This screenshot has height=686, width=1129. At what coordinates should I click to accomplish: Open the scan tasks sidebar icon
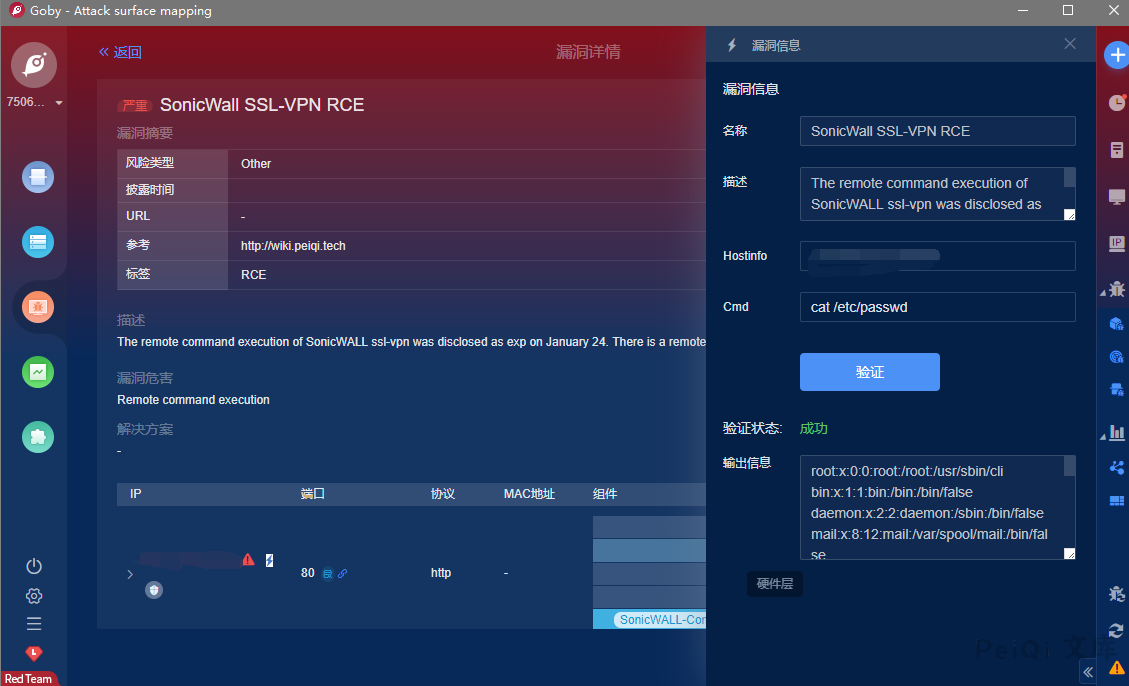38,178
